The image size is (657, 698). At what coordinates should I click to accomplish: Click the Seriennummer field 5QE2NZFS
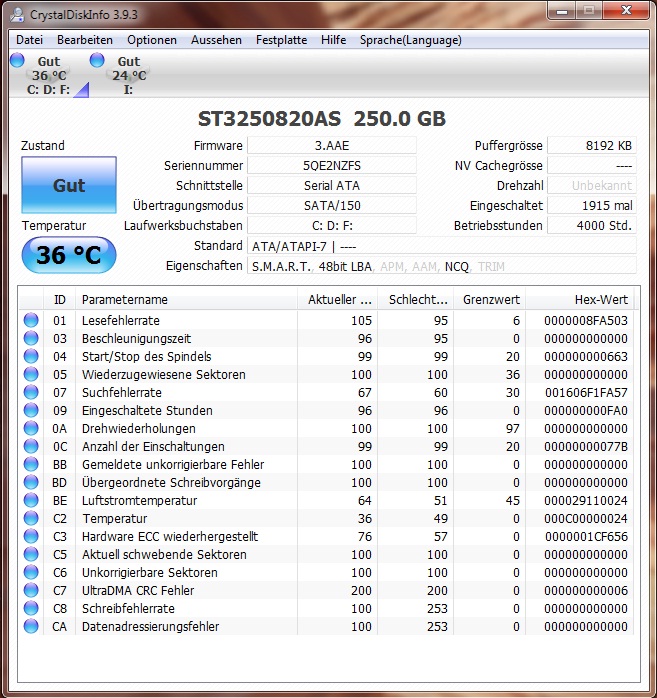pyautogui.click(x=332, y=166)
